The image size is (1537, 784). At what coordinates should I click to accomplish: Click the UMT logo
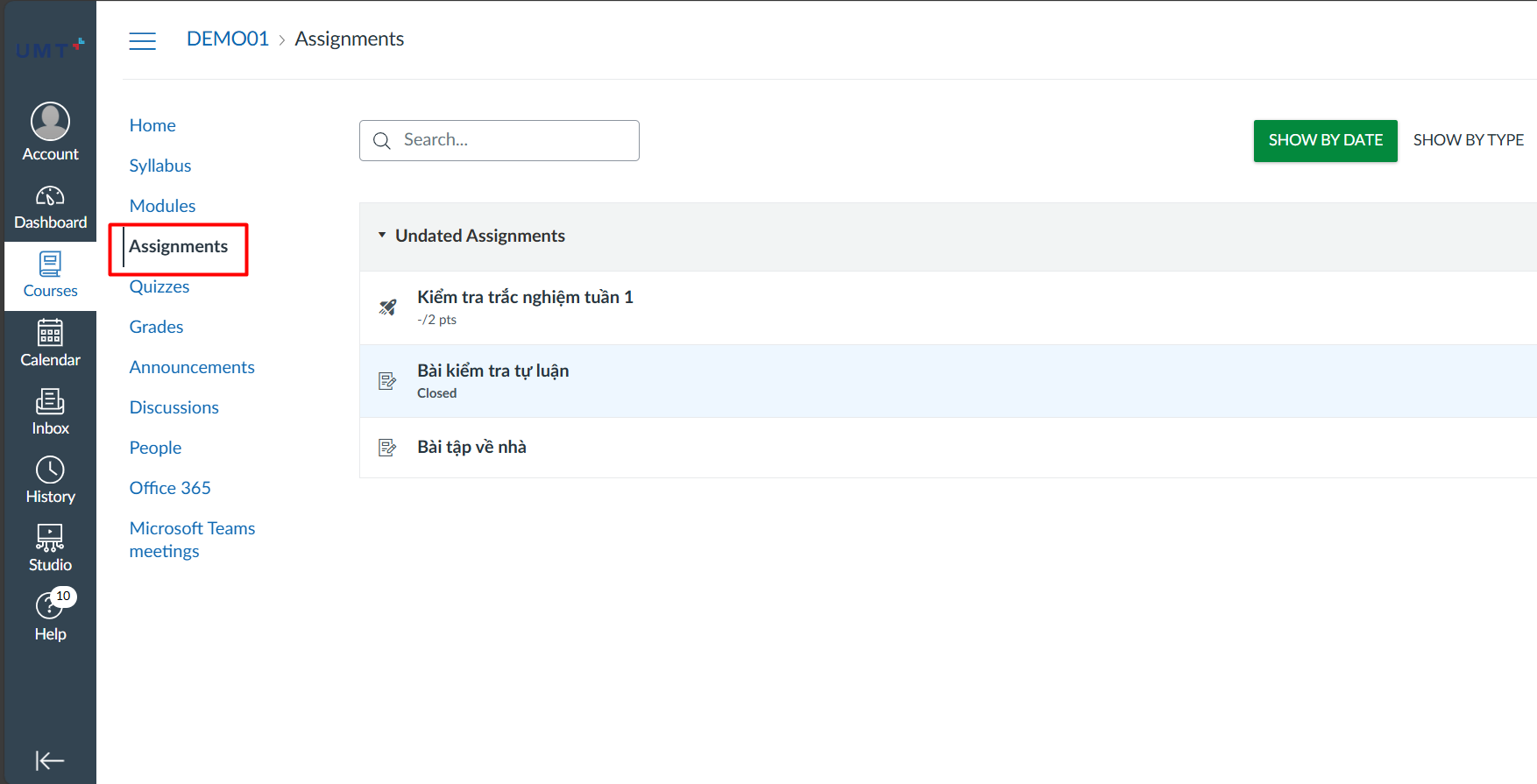50,49
